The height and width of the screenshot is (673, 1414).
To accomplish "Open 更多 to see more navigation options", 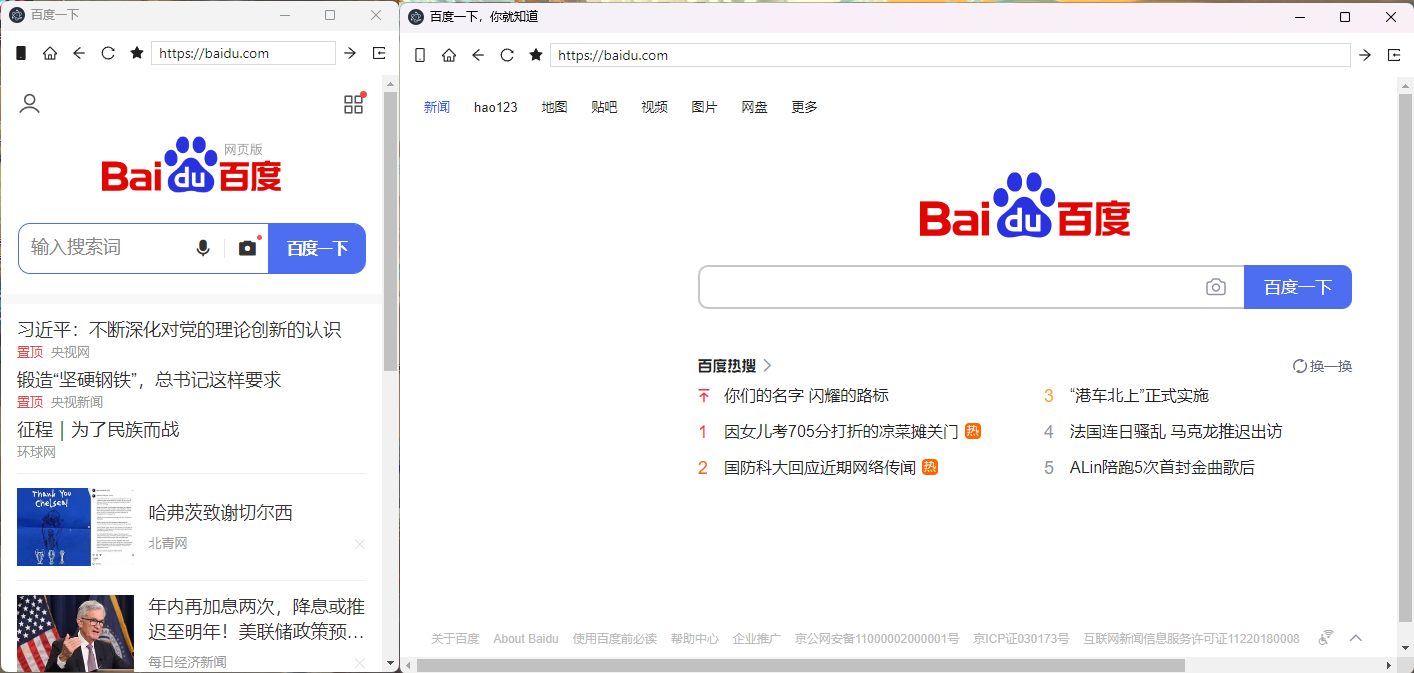I will pyautogui.click(x=803, y=107).
